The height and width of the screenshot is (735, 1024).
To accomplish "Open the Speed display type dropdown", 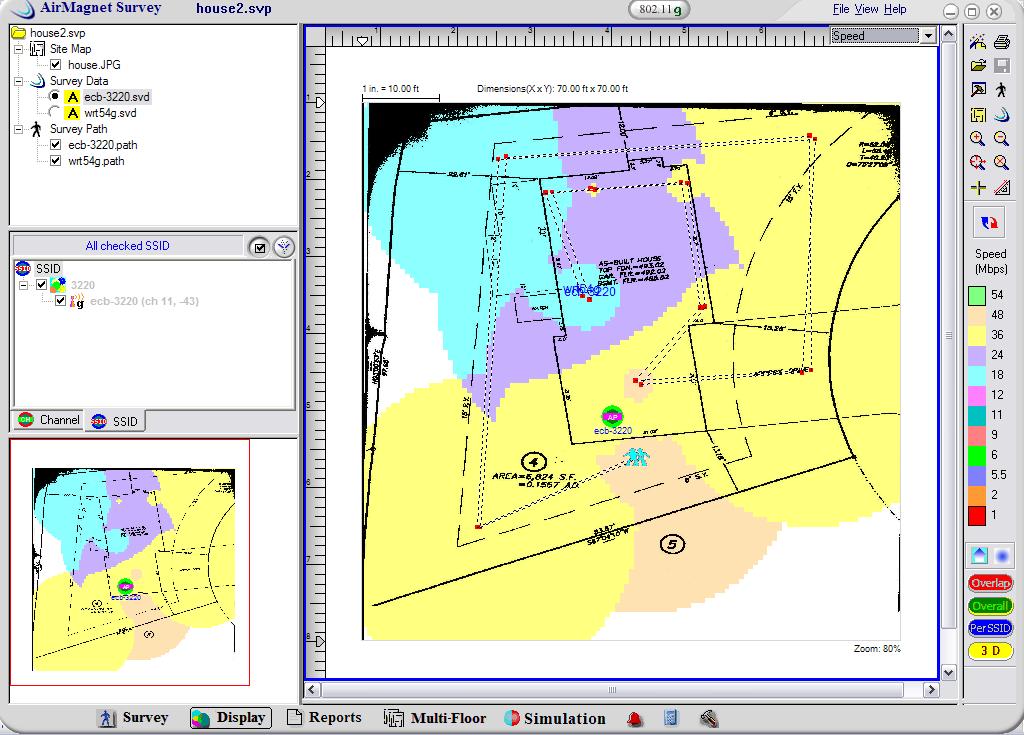I will (928, 36).
